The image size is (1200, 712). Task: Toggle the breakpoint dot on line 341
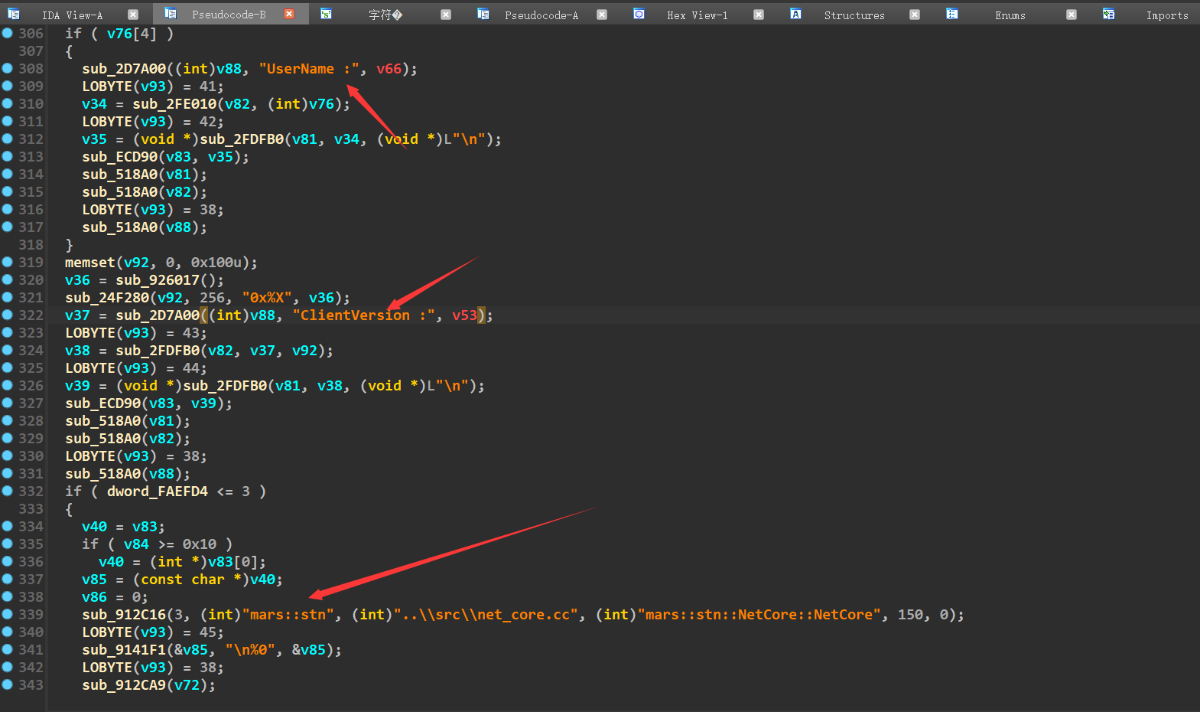tap(7, 649)
